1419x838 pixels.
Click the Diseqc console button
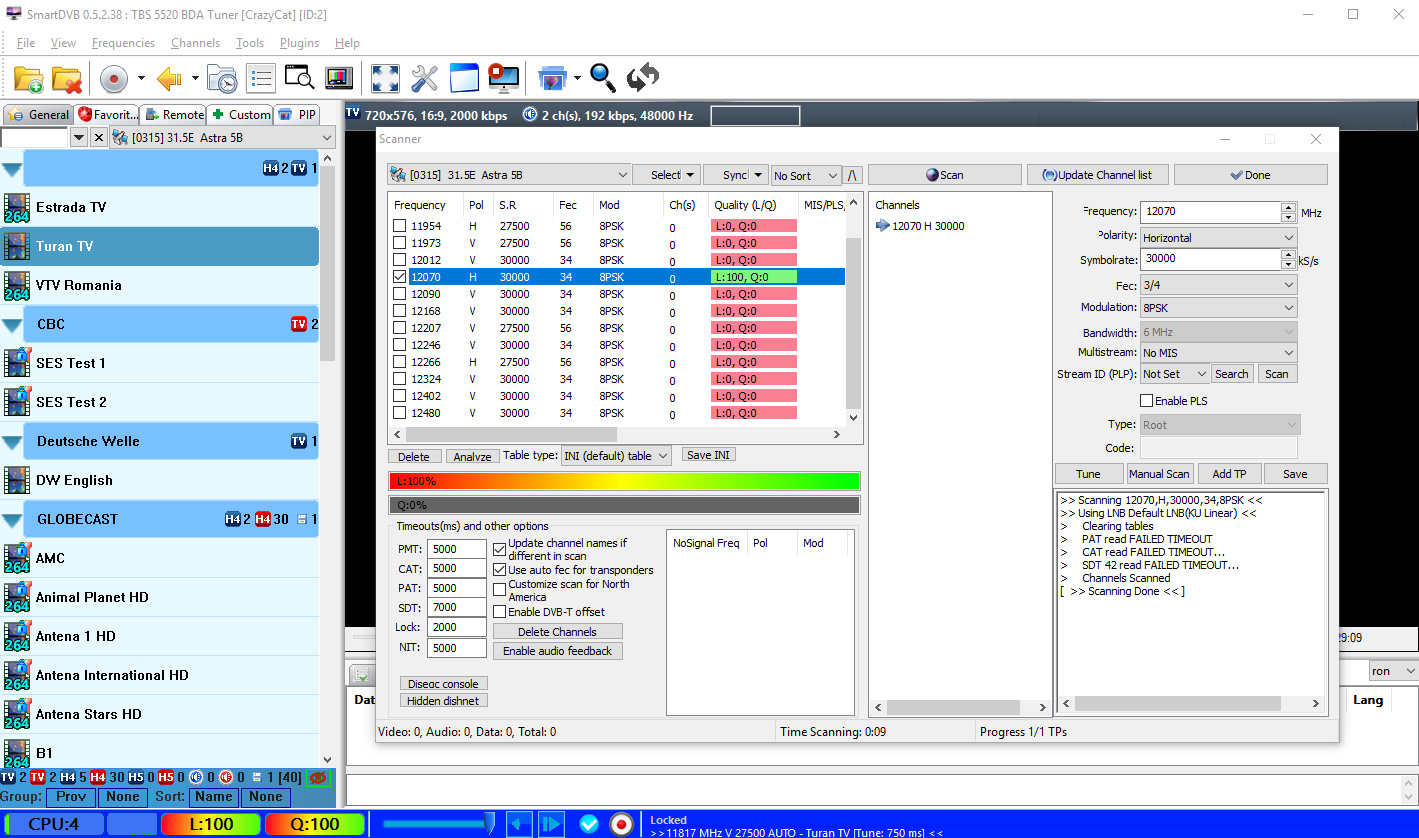444,684
